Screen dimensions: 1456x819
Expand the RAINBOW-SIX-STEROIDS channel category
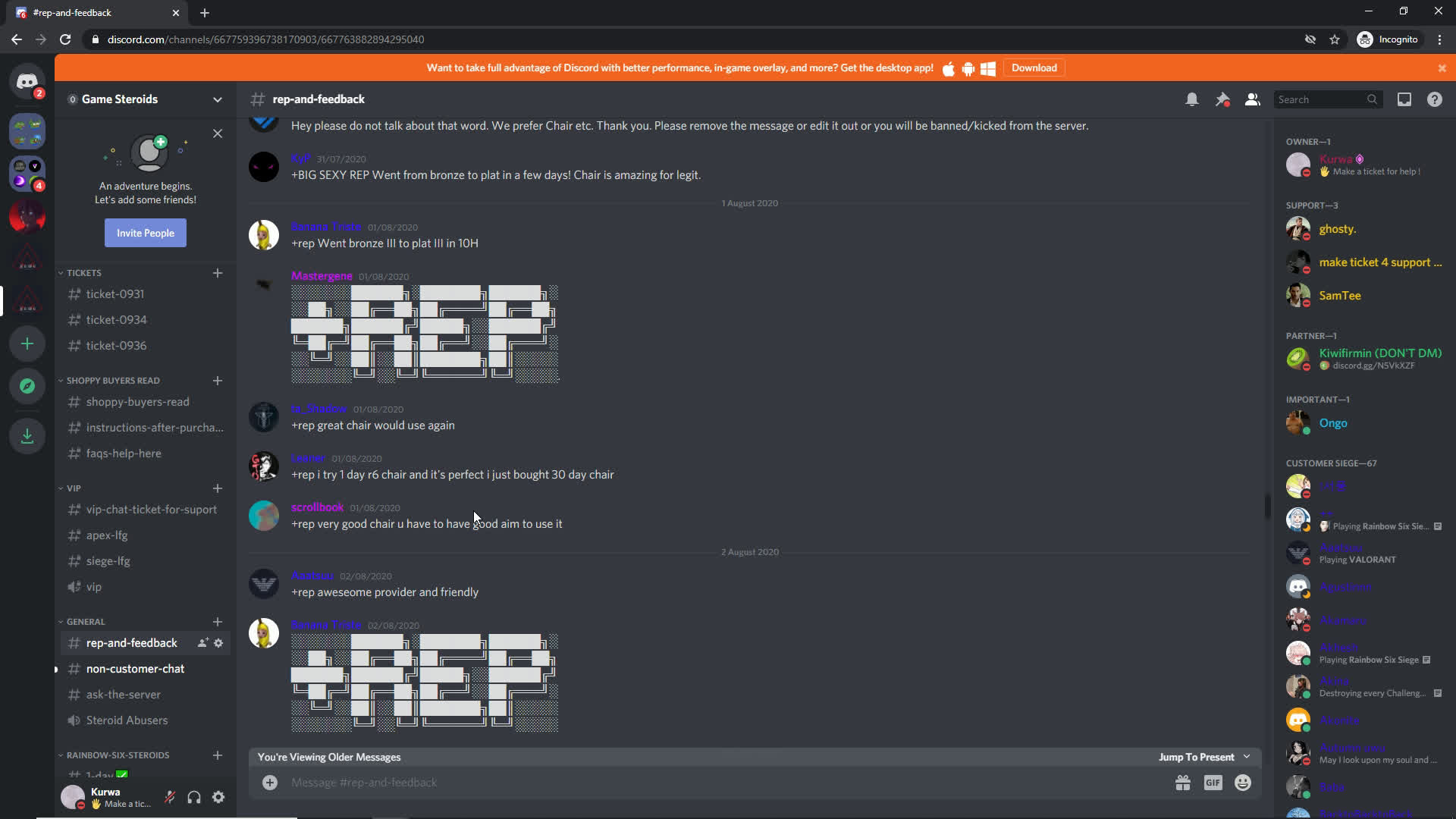click(x=117, y=754)
